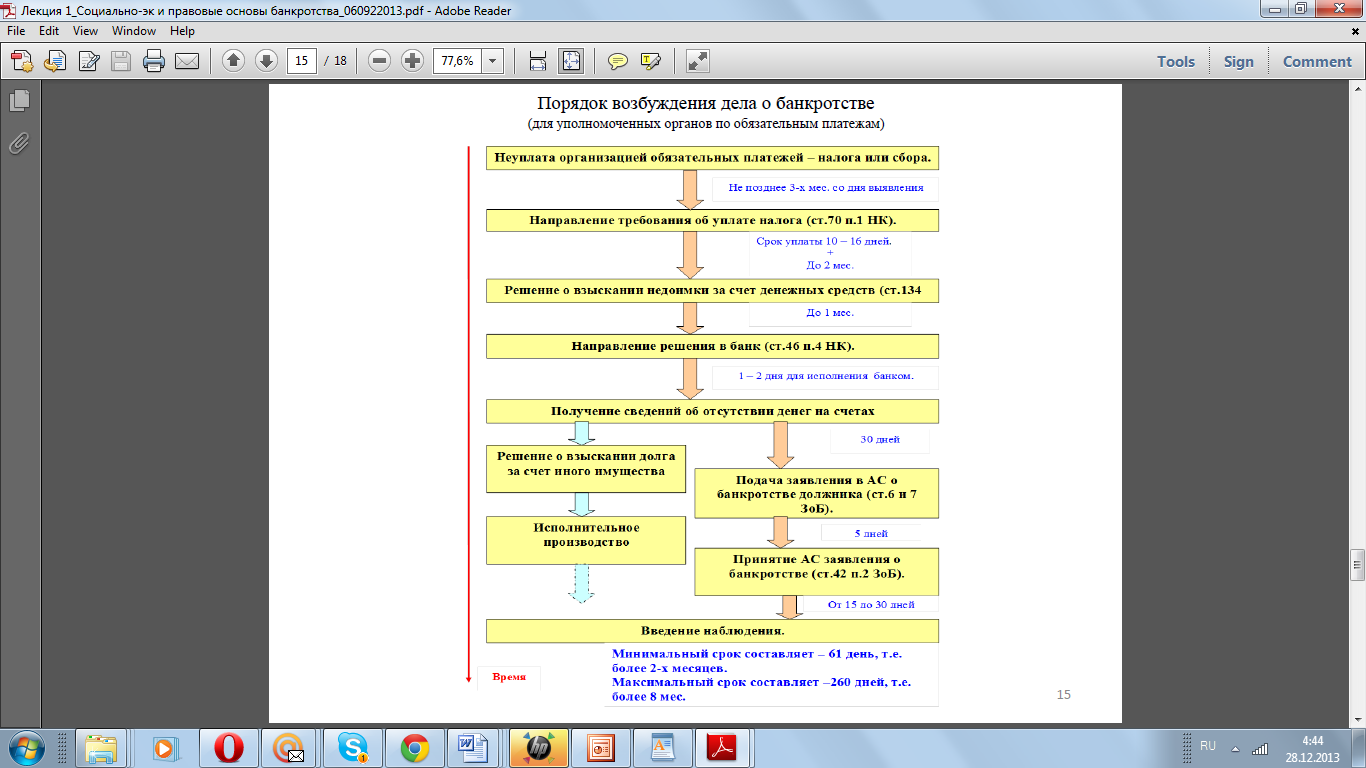Image resolution: width=1366 pixels, height=768 pixels.
Task: Click the '5 дней' label
Action: 871,533
